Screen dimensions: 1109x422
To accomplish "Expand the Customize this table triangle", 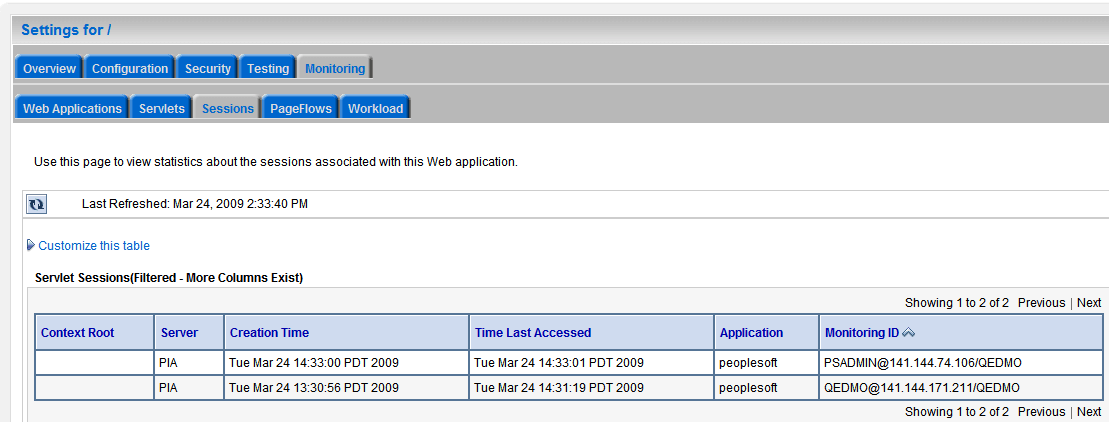I will click(x=30, y=245).
